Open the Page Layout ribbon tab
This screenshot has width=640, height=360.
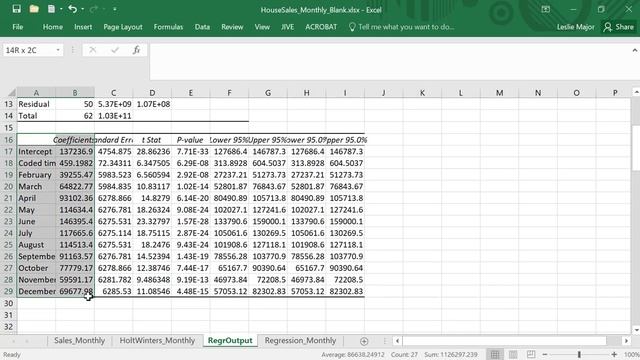pyautogui.click(x=123, y=27)
